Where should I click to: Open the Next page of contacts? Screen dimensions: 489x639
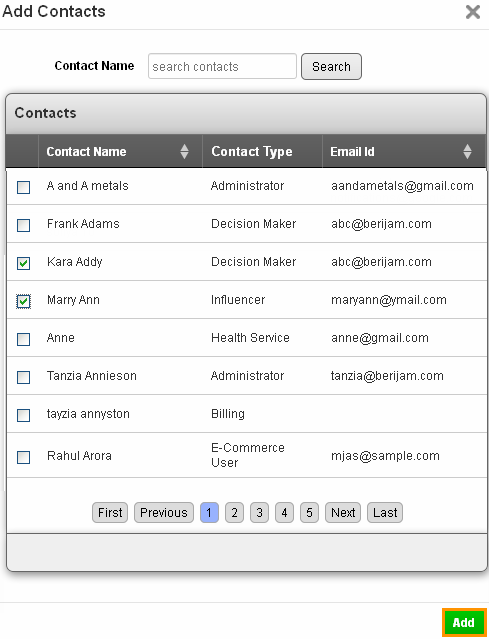[x=343, y=512]
